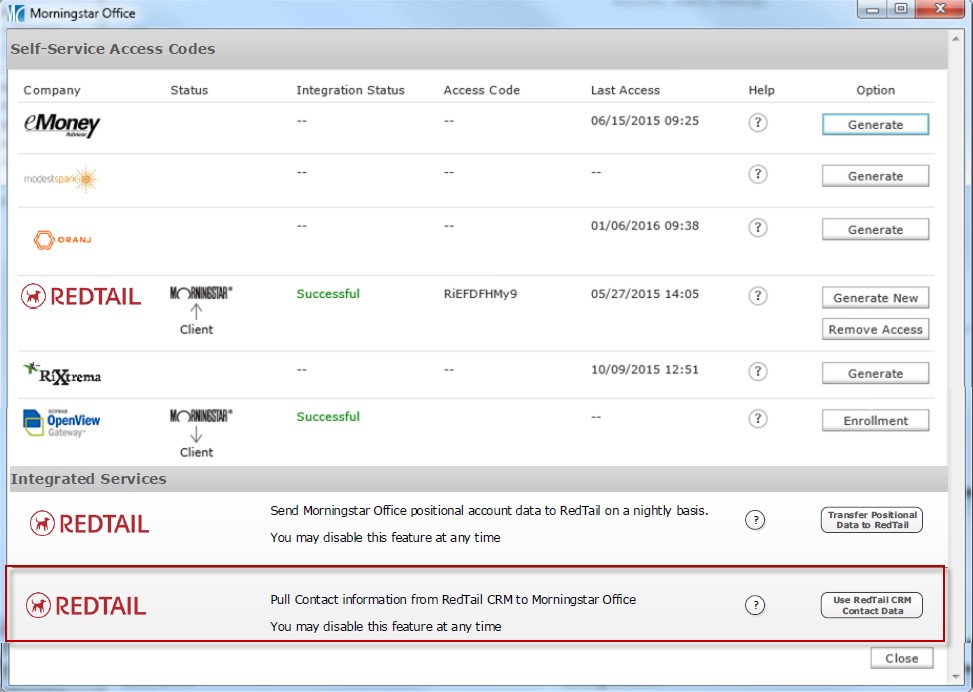
Task: Open help for RedTail CRM contact pull
Action: (x=756, y=604)
